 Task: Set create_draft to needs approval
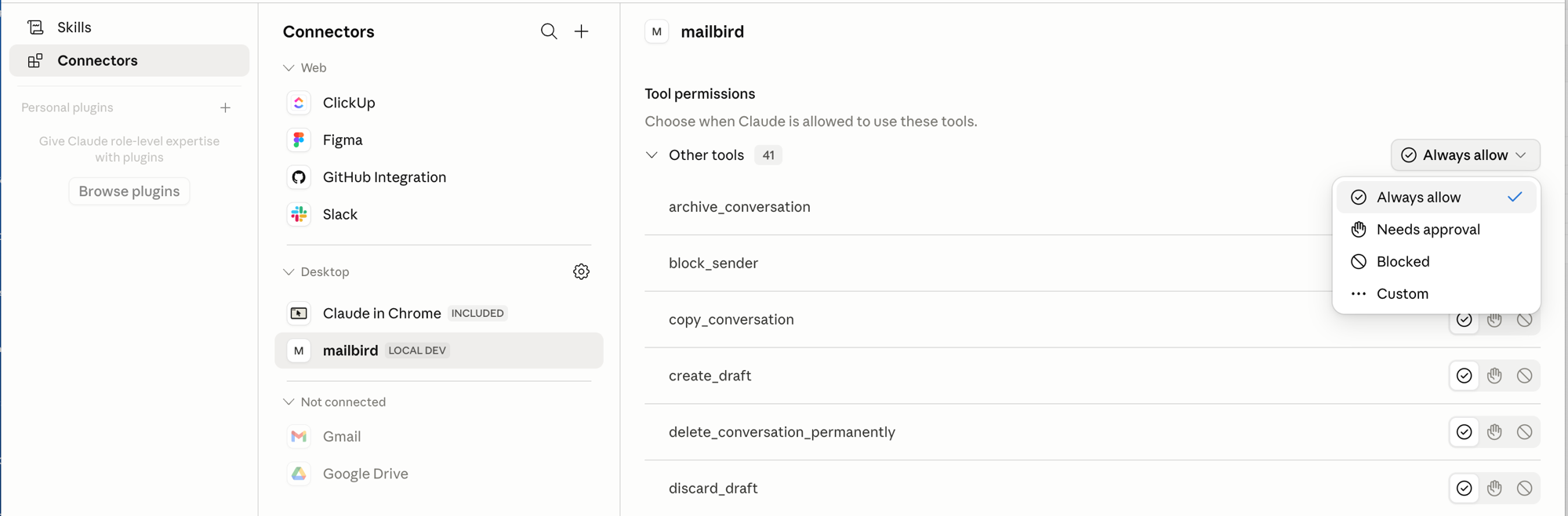coord(1494,376)
